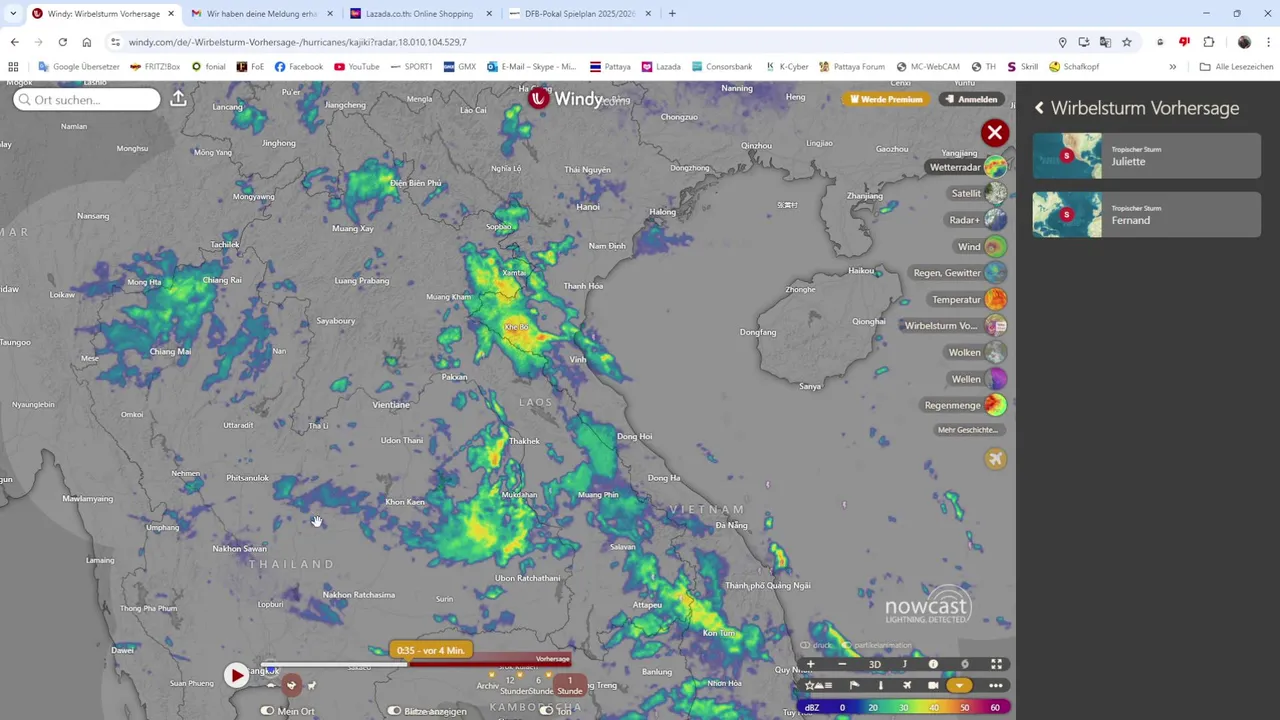This screenshot has height=720, width=1280.
Task: Click the 0:35 vor 4 Min. time marker
Action: pos(431,650)
